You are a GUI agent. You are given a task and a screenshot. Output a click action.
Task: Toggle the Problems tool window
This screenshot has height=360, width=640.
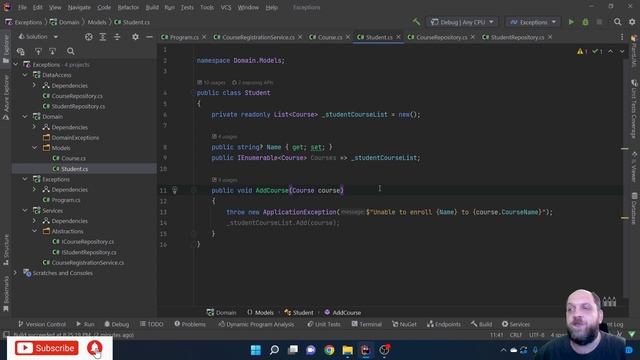click(190, 324)
